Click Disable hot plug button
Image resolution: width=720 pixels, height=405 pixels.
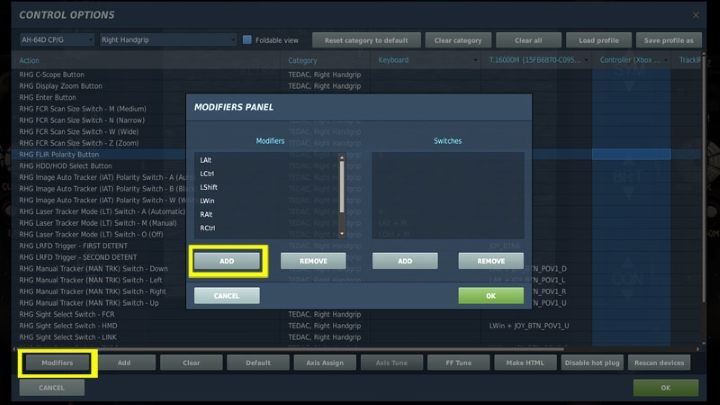click(592, 363)
